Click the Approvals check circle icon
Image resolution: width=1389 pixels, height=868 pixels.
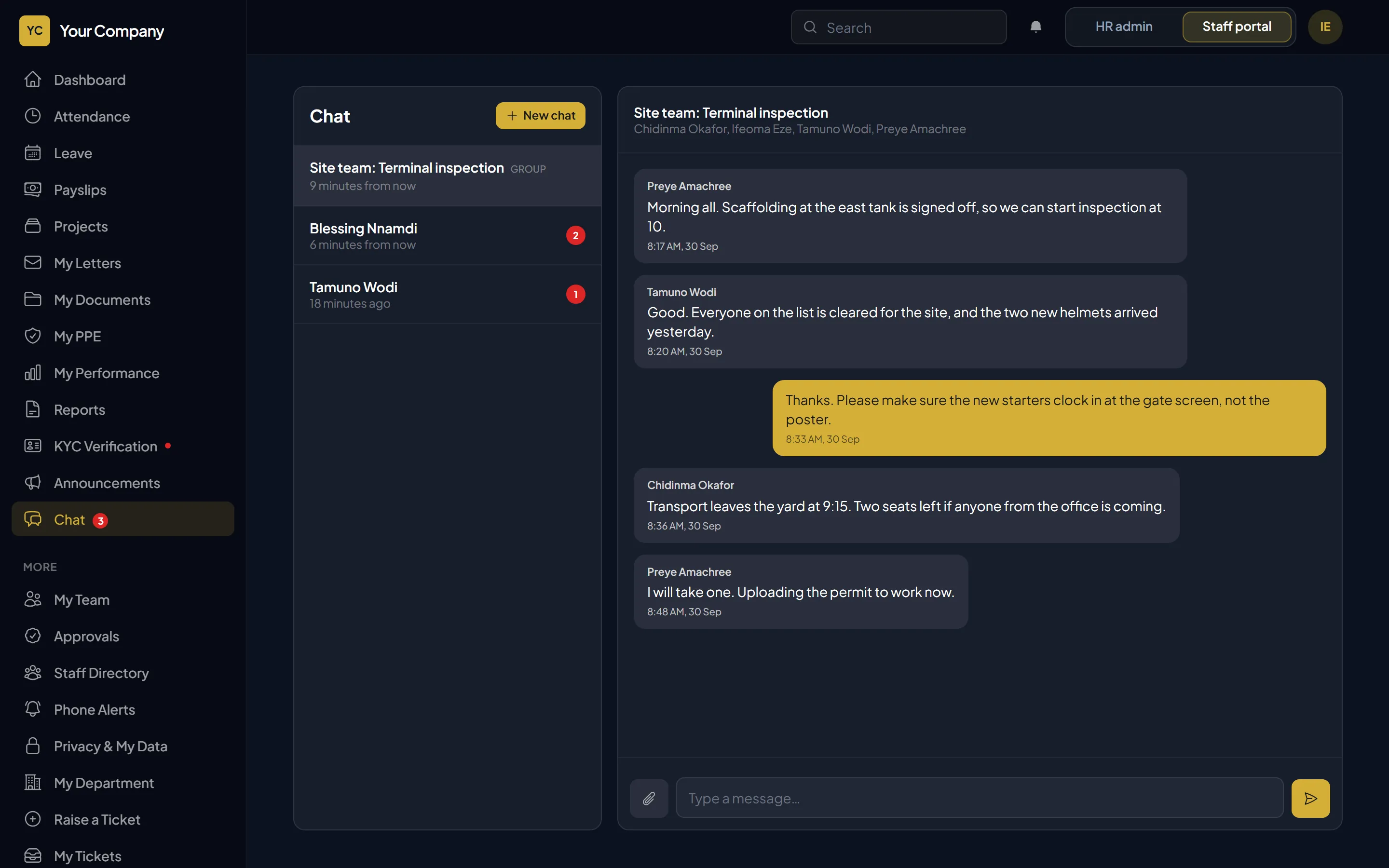[33, 636]
